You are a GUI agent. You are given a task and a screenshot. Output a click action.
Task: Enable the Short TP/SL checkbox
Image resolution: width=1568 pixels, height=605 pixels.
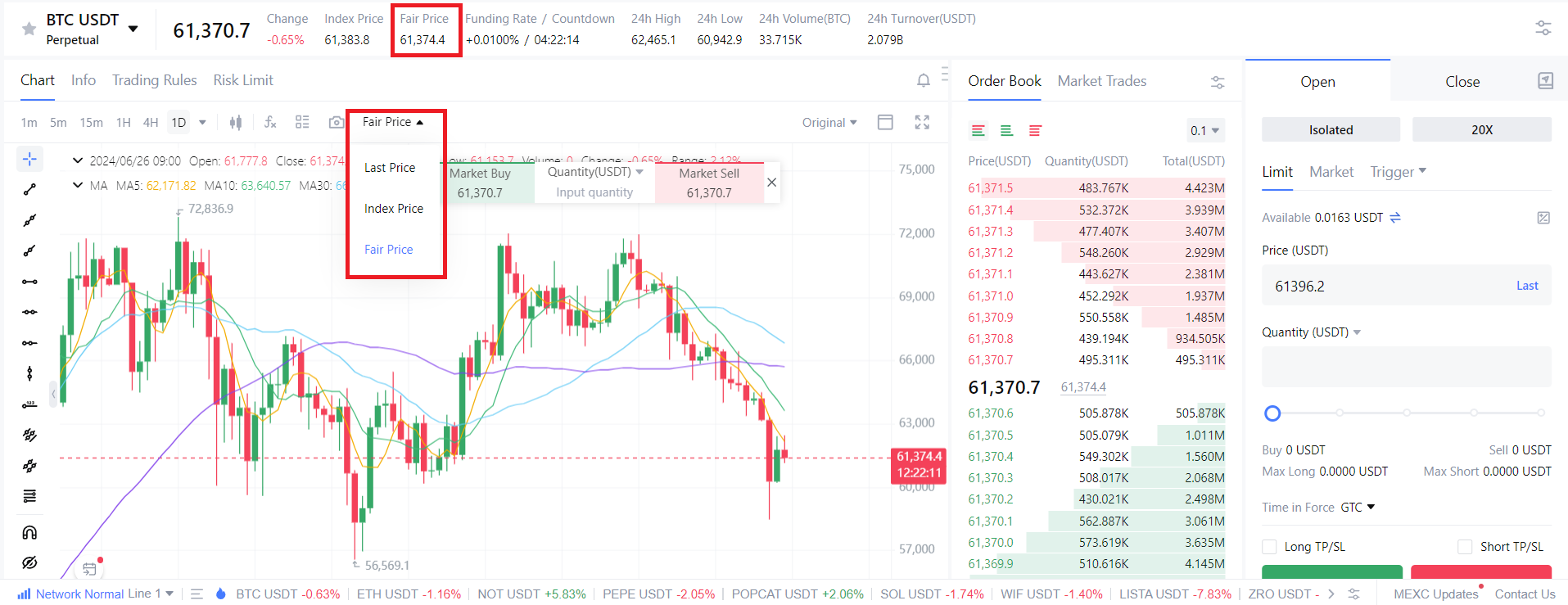point(1465,547)
